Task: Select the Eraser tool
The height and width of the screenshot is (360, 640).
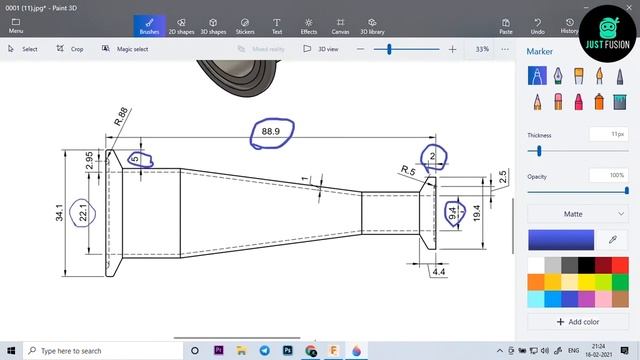Action: coord(558,102)
